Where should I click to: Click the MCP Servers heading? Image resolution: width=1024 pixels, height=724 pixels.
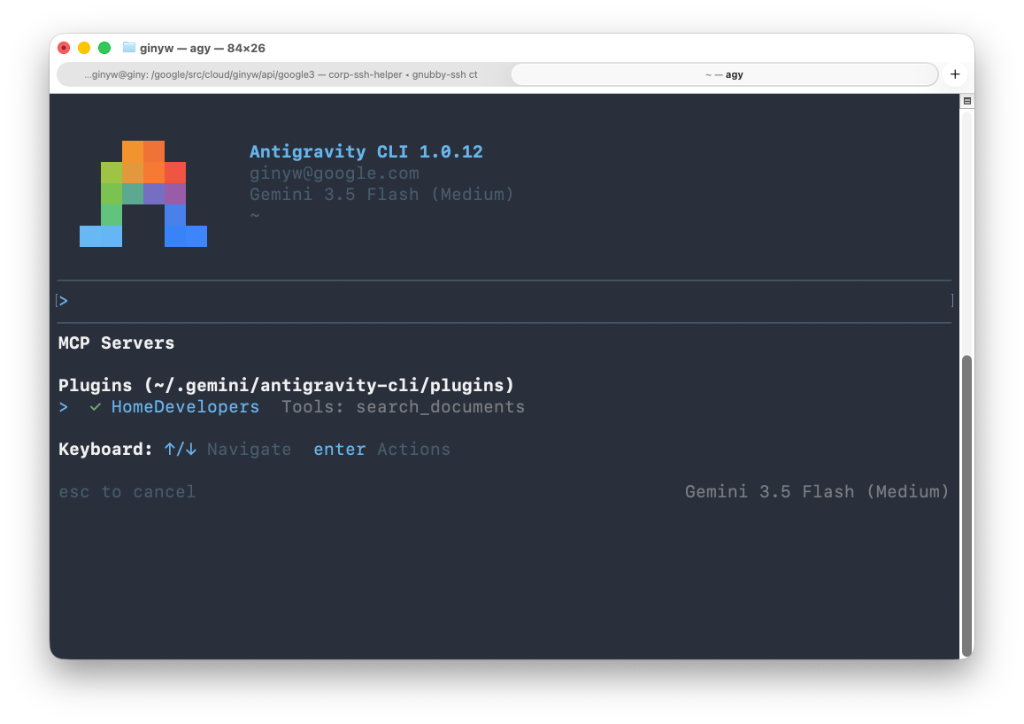(116, 343)
